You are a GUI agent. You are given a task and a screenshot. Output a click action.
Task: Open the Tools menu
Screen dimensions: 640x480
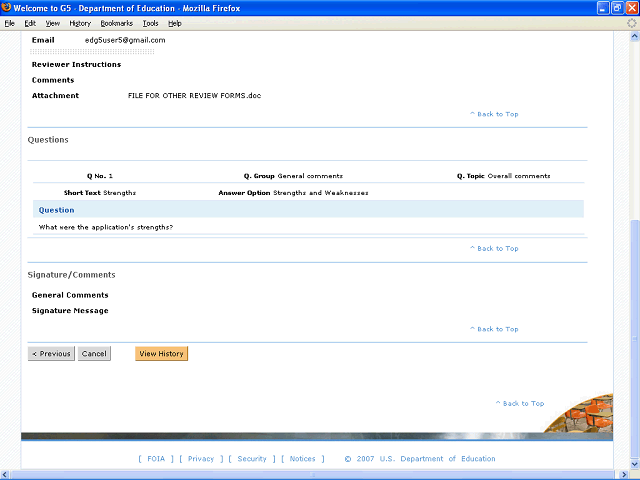click(150, 23)
